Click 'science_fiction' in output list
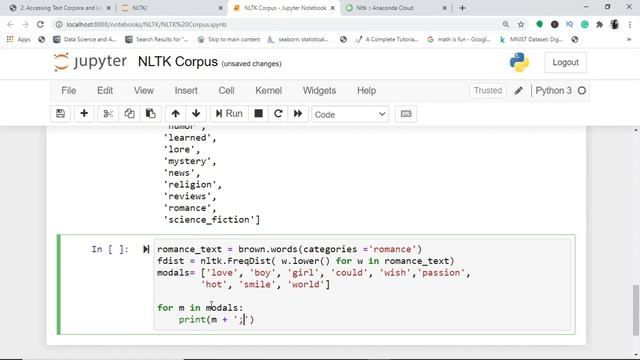 [x=209, y=220]
